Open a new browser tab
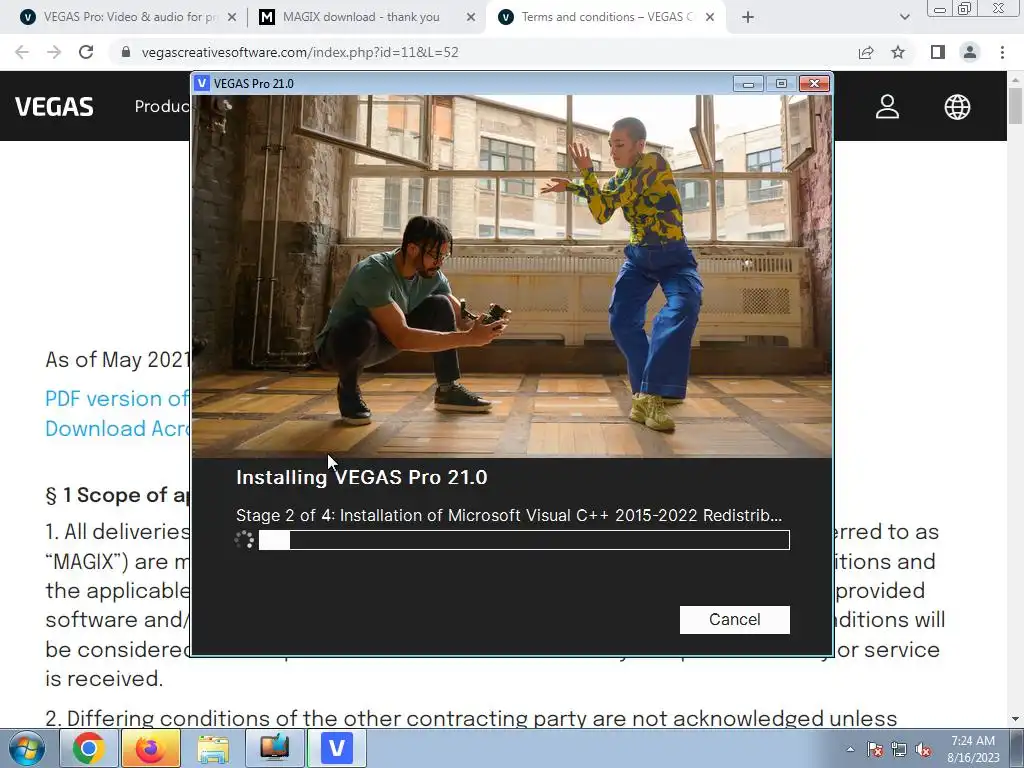 748,18
